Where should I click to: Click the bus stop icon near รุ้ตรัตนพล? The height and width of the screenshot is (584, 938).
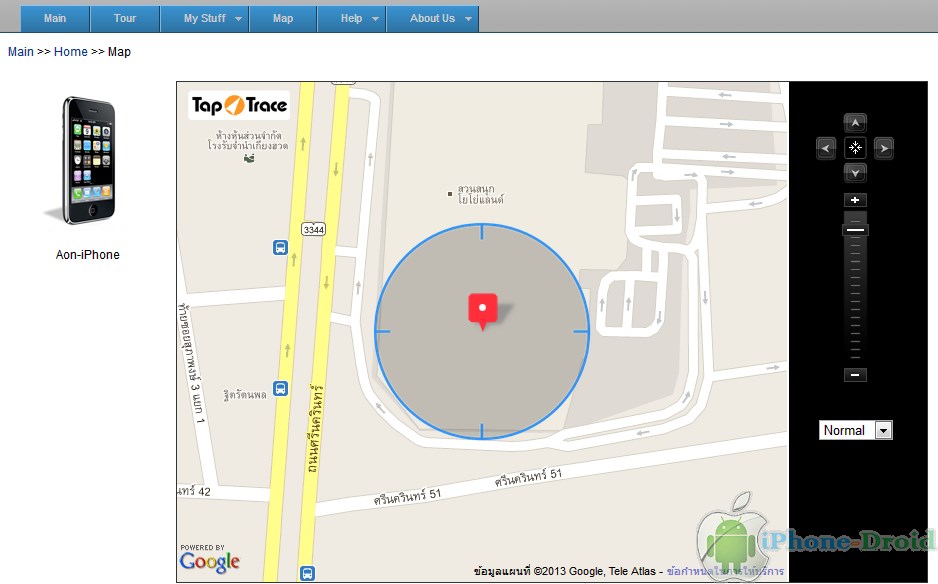coord(281,389)
